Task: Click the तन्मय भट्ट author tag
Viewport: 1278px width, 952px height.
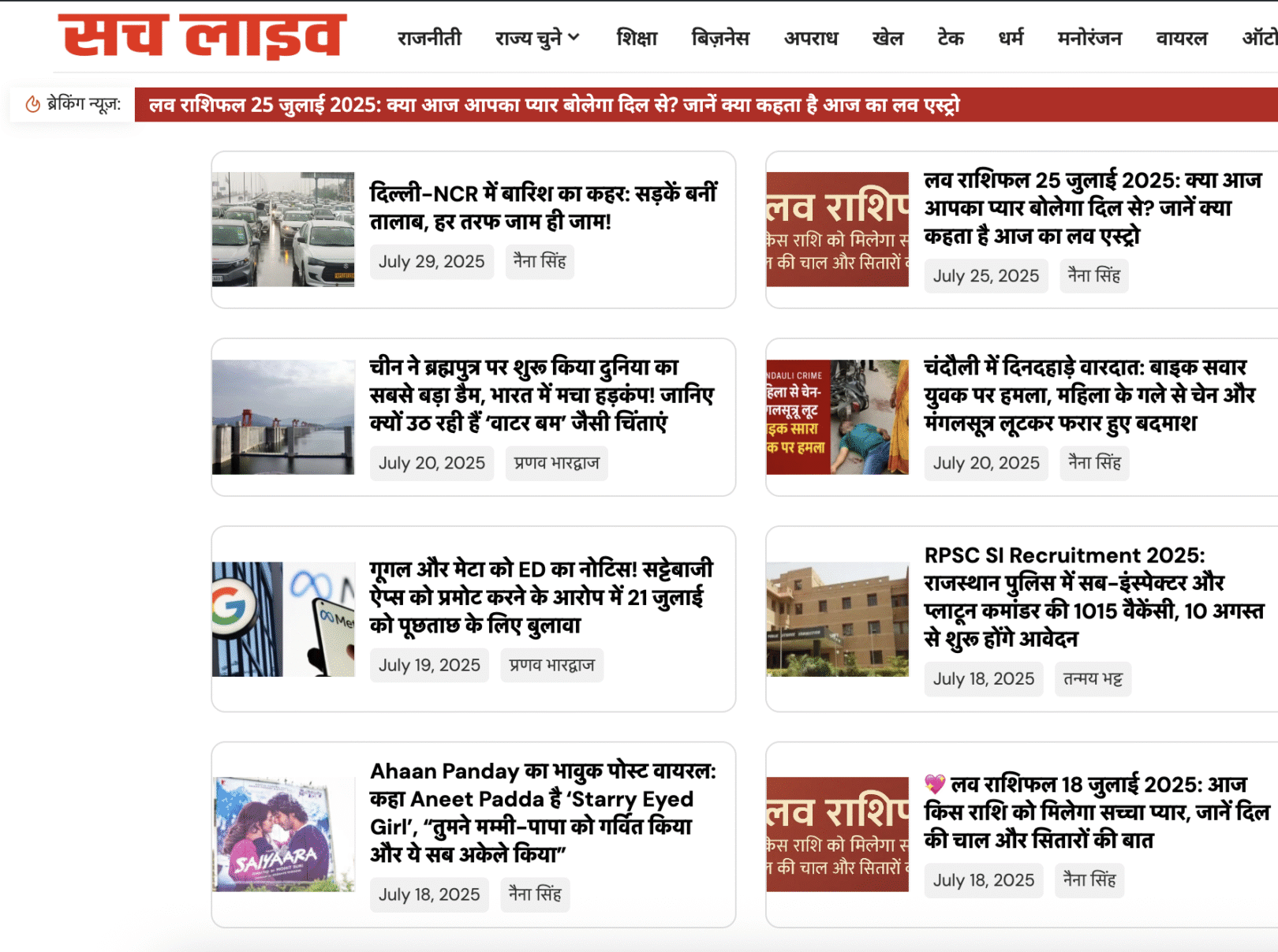Action: 1093,679
